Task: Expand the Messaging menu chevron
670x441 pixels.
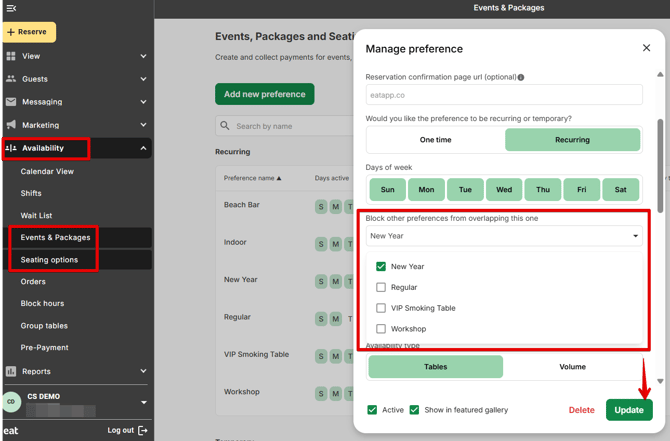Action: click(x=144, y=102)
